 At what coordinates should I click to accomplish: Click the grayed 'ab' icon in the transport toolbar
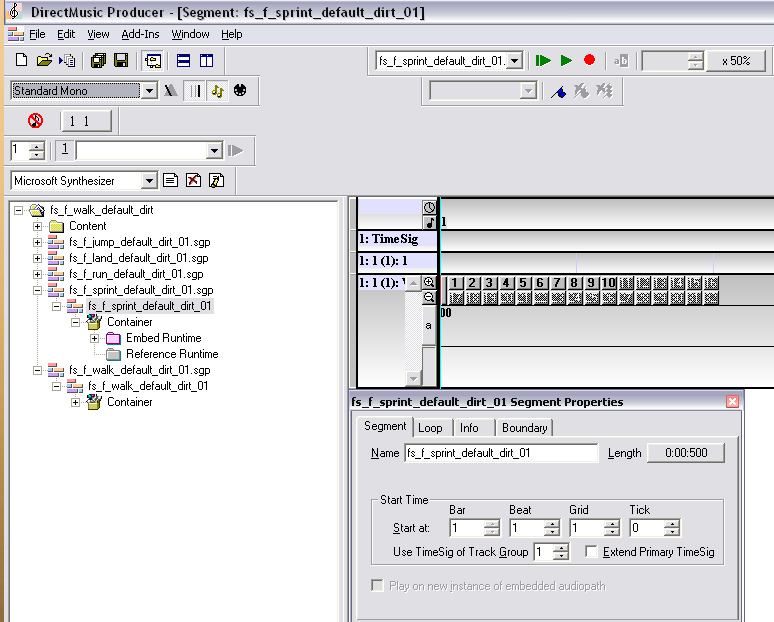pyautogui.click(x=620, y=61)
